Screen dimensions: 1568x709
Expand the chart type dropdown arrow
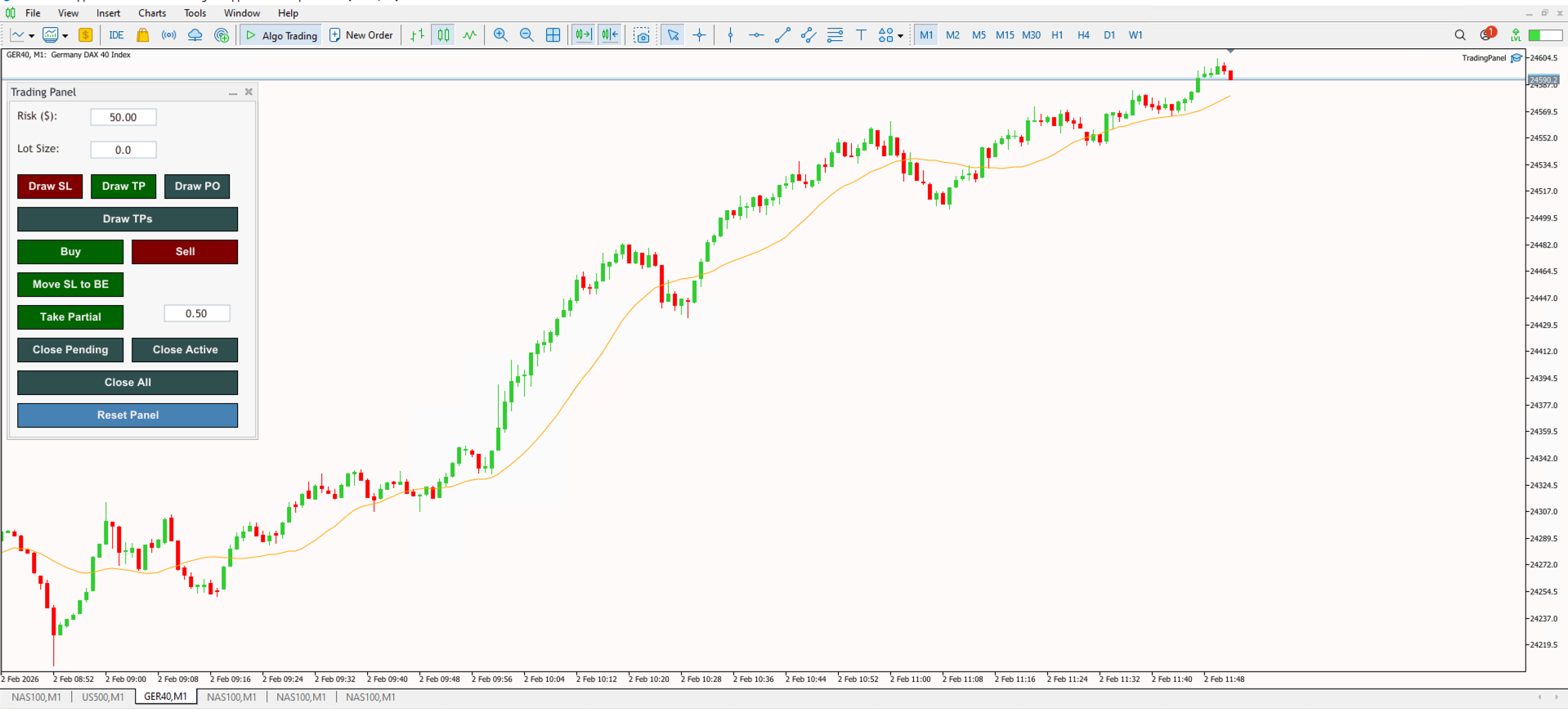pos(31,36)
